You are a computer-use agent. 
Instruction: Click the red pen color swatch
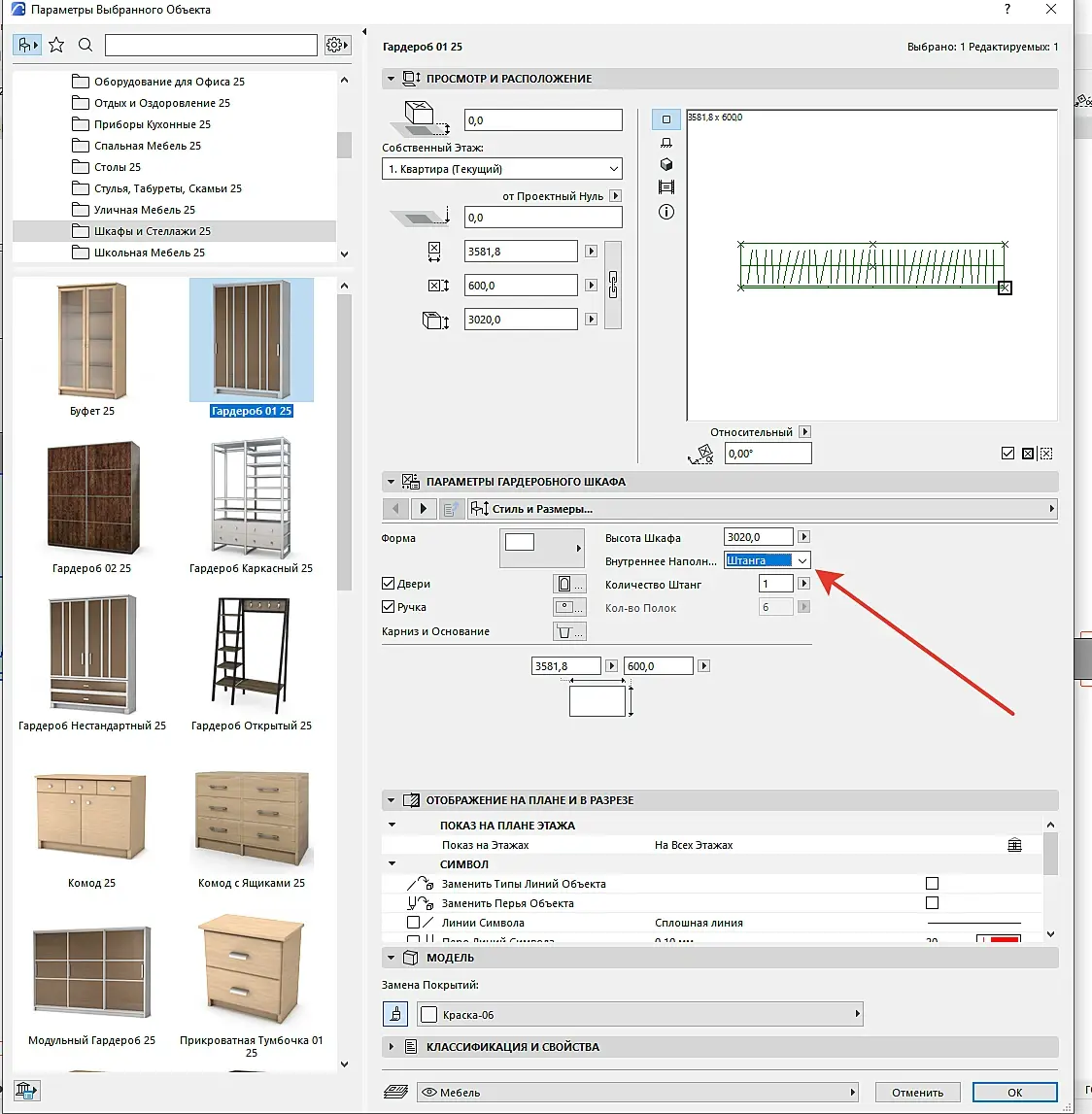click(x=1003, y=940)
